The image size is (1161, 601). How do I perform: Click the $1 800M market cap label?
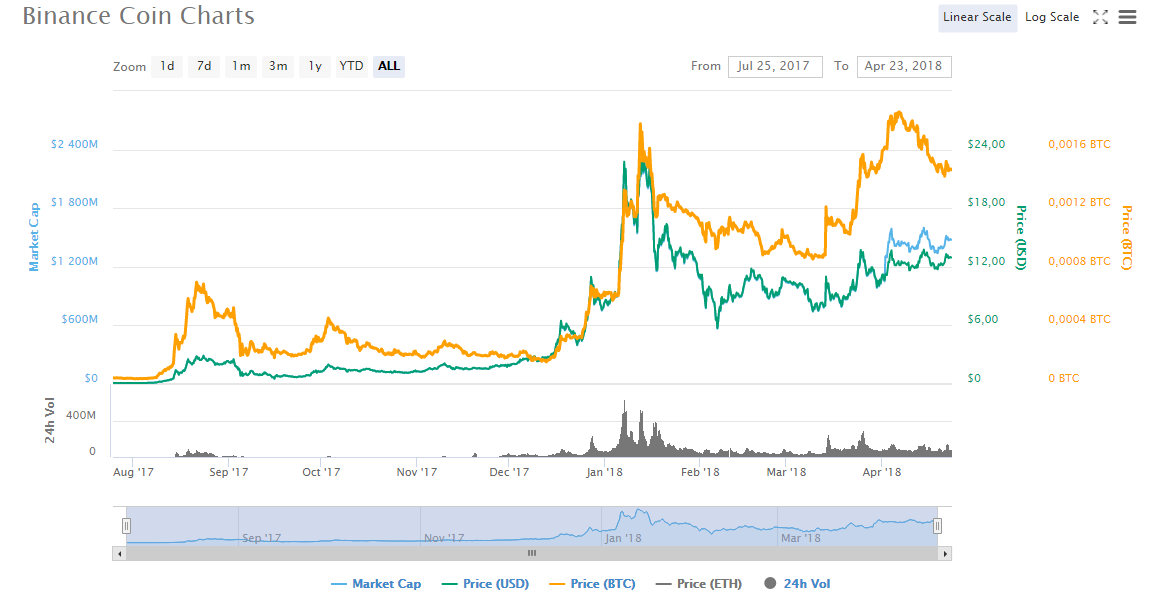74,203
